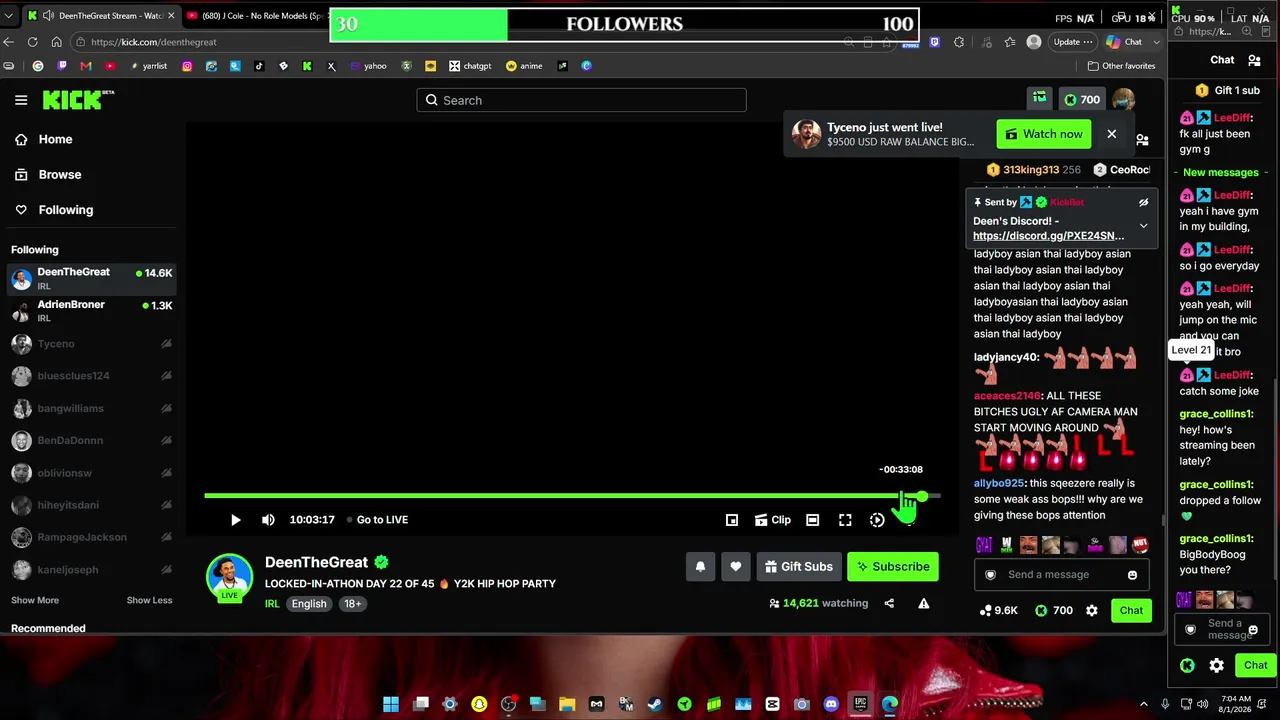Image resolution: width=1280 pixels, height=720 pixels.
Task: Open Discord from the taskbar
Action: [830, 704]
